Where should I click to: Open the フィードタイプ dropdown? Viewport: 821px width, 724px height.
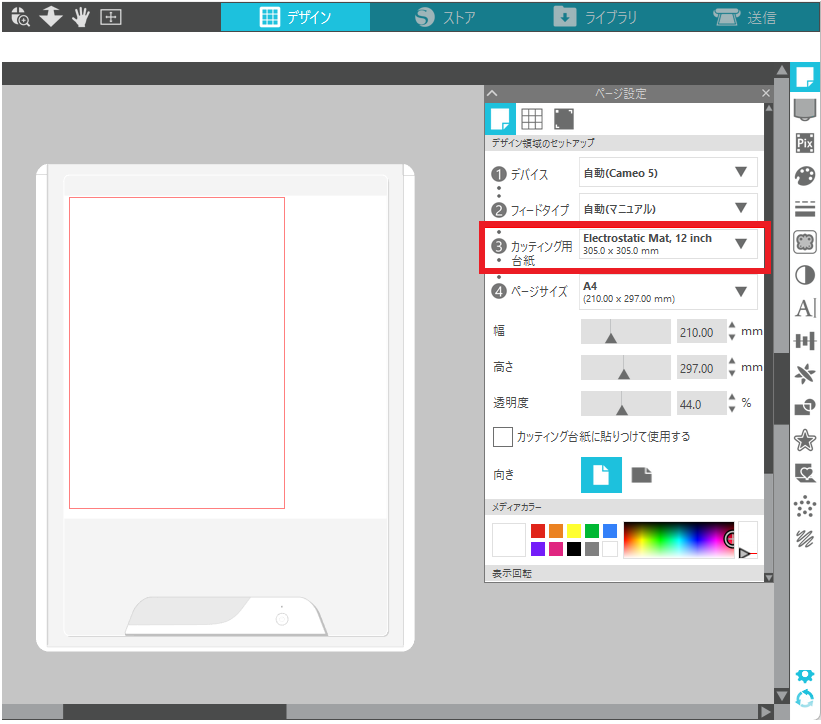click(x=668, y=209)
